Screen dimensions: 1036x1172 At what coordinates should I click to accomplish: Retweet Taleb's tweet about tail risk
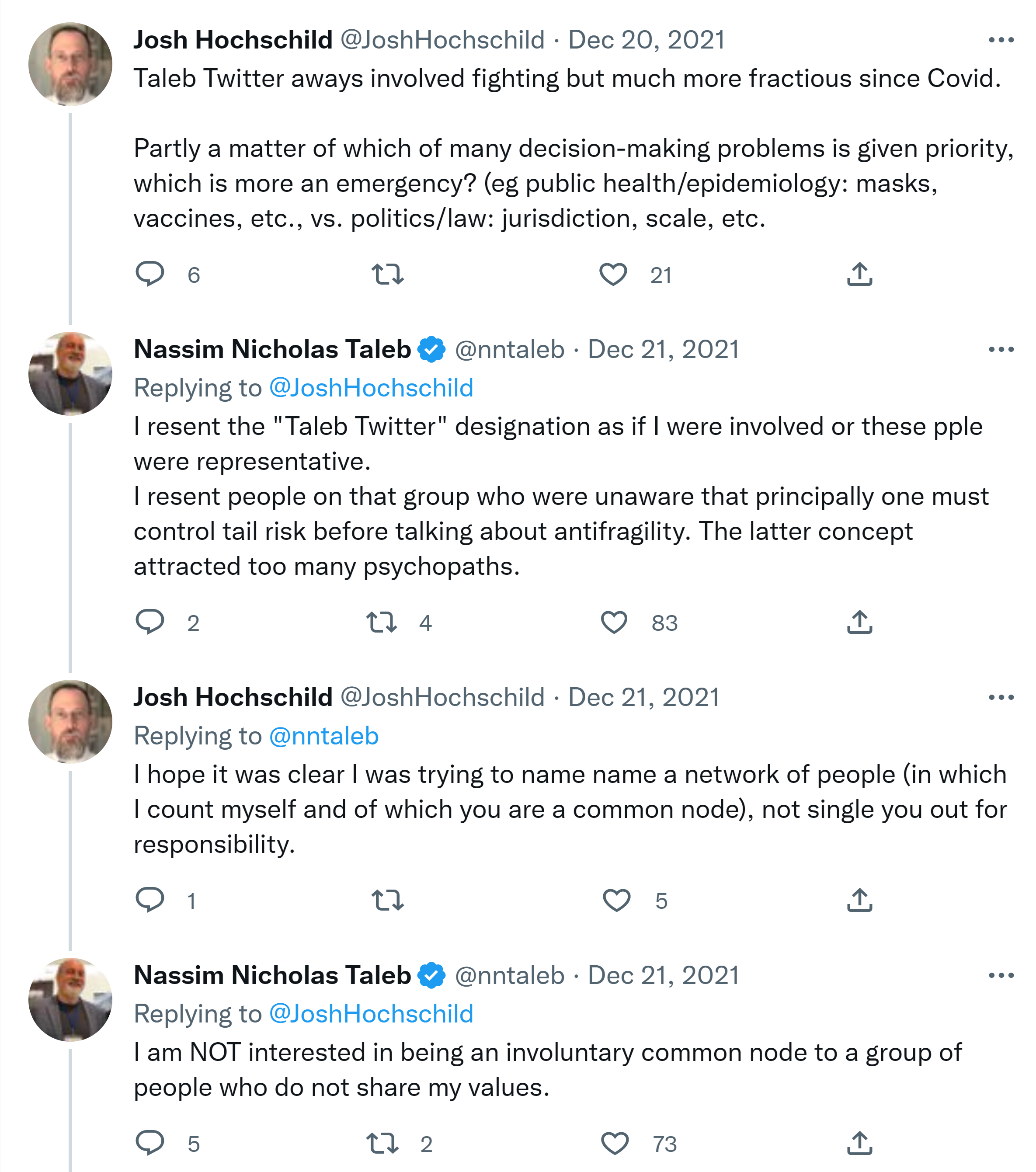click(x=382, y=622)
